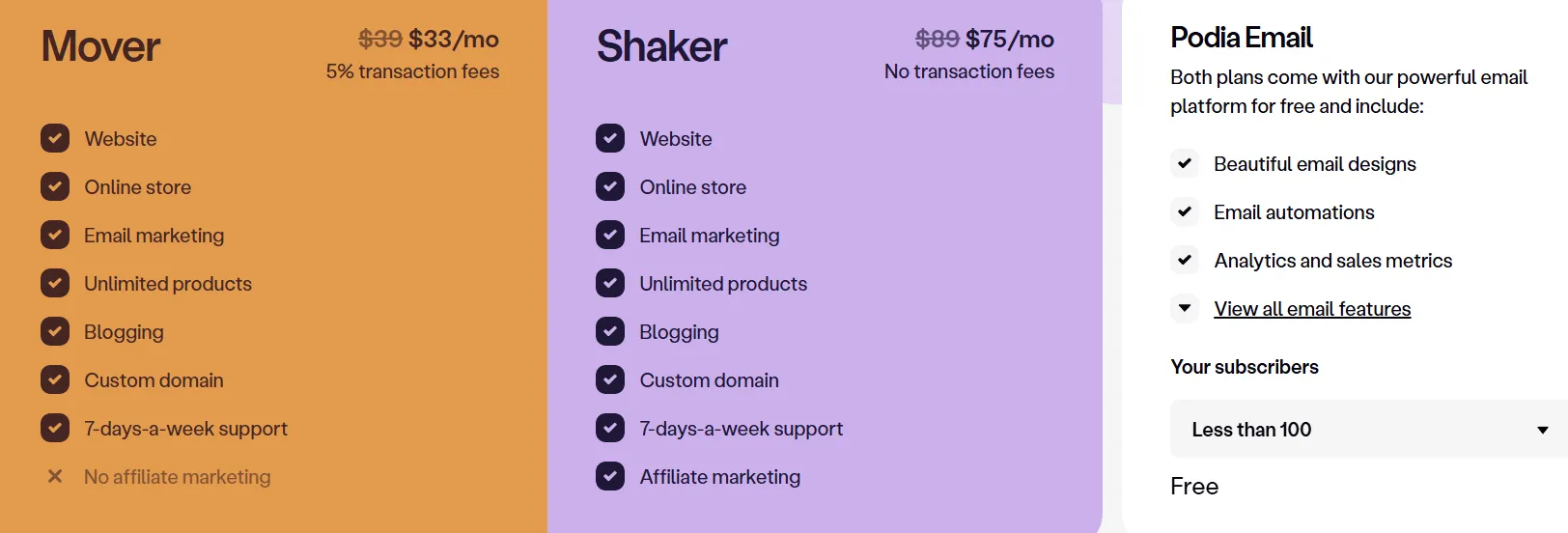Screen dimensions: 1568x533
Task: Click the Podia Email heading
Action: click(x=1241, y=38)
